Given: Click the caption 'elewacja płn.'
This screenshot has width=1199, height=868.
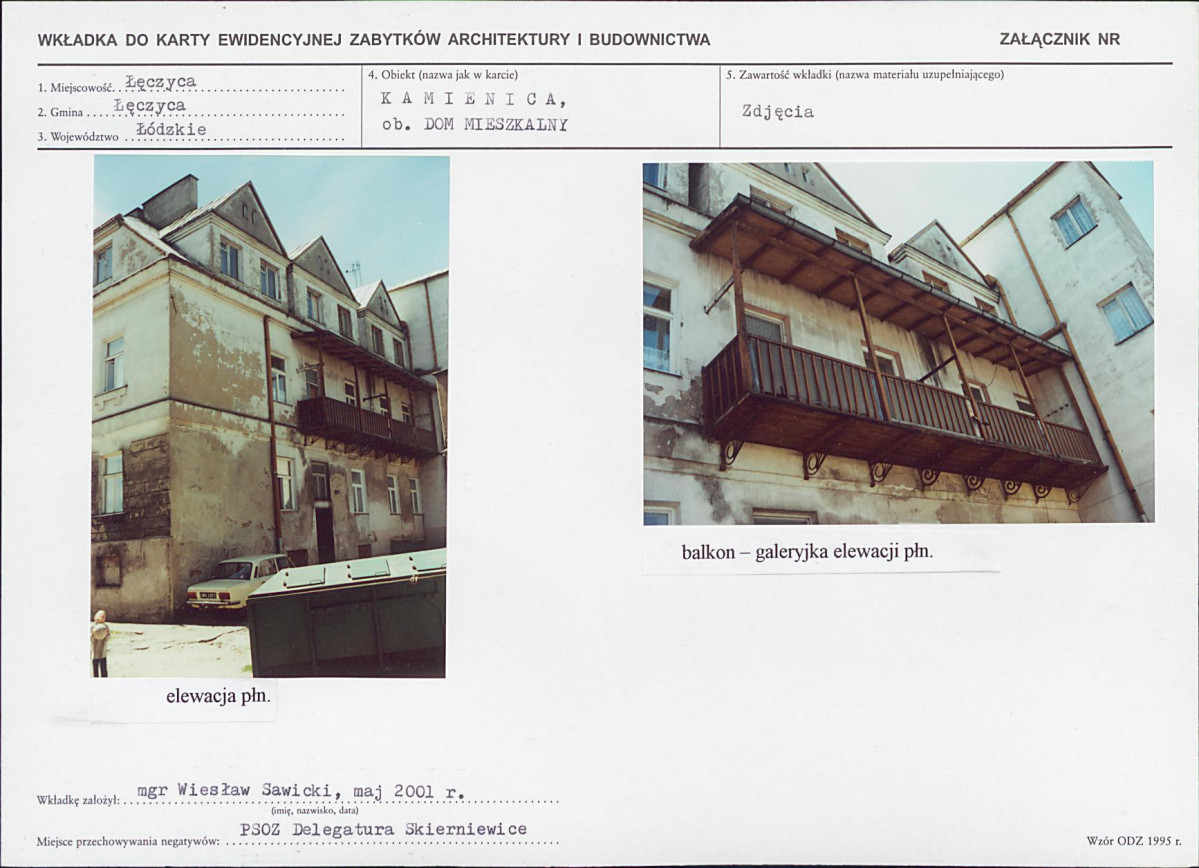Looking at the screenshot, I should [x=219, y=697].
